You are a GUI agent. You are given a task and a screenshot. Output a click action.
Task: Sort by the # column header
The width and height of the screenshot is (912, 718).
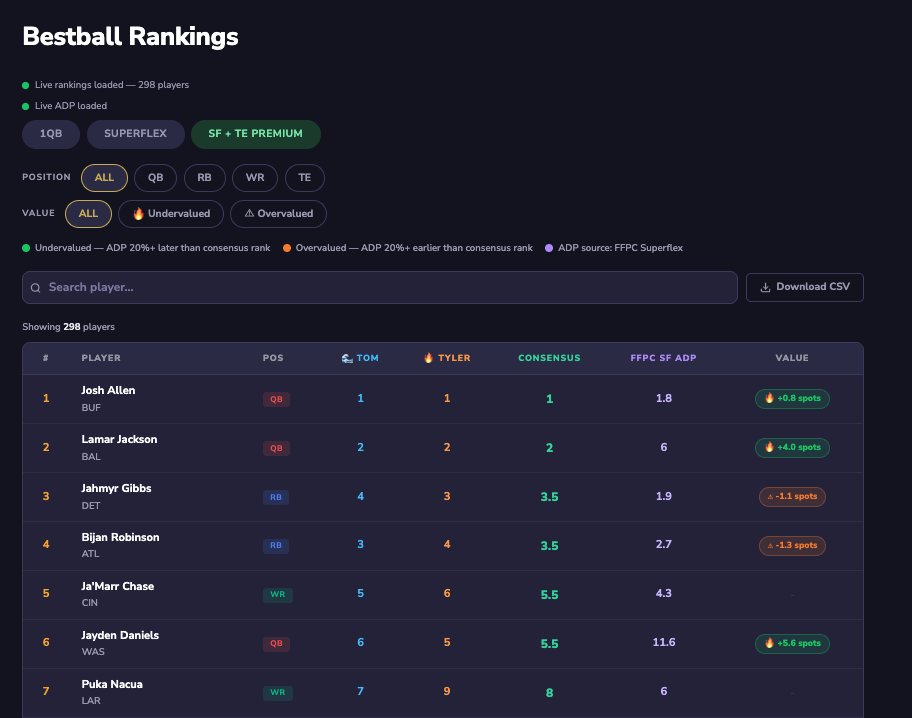(45, 358)
